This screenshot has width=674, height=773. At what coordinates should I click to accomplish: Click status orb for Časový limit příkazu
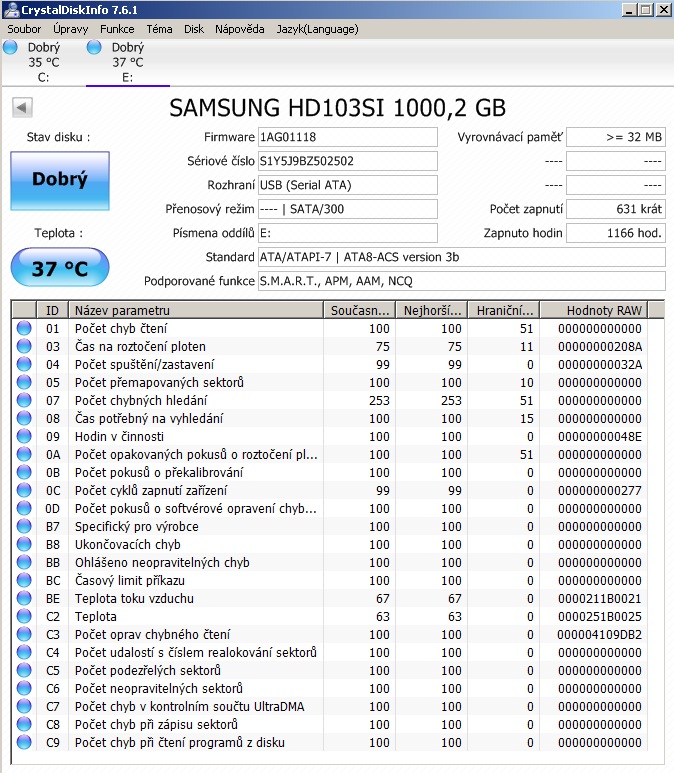pyautogui.click(x=24, y=580)
